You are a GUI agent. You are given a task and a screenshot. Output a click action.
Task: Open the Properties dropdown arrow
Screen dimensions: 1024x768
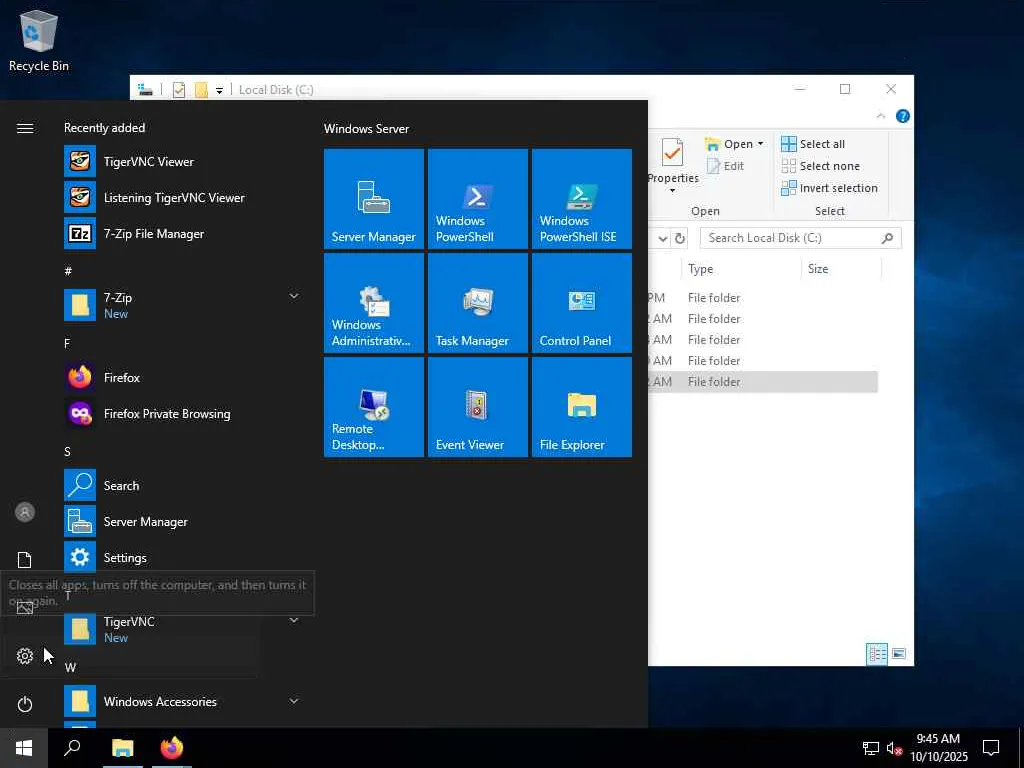pos(672,190)
